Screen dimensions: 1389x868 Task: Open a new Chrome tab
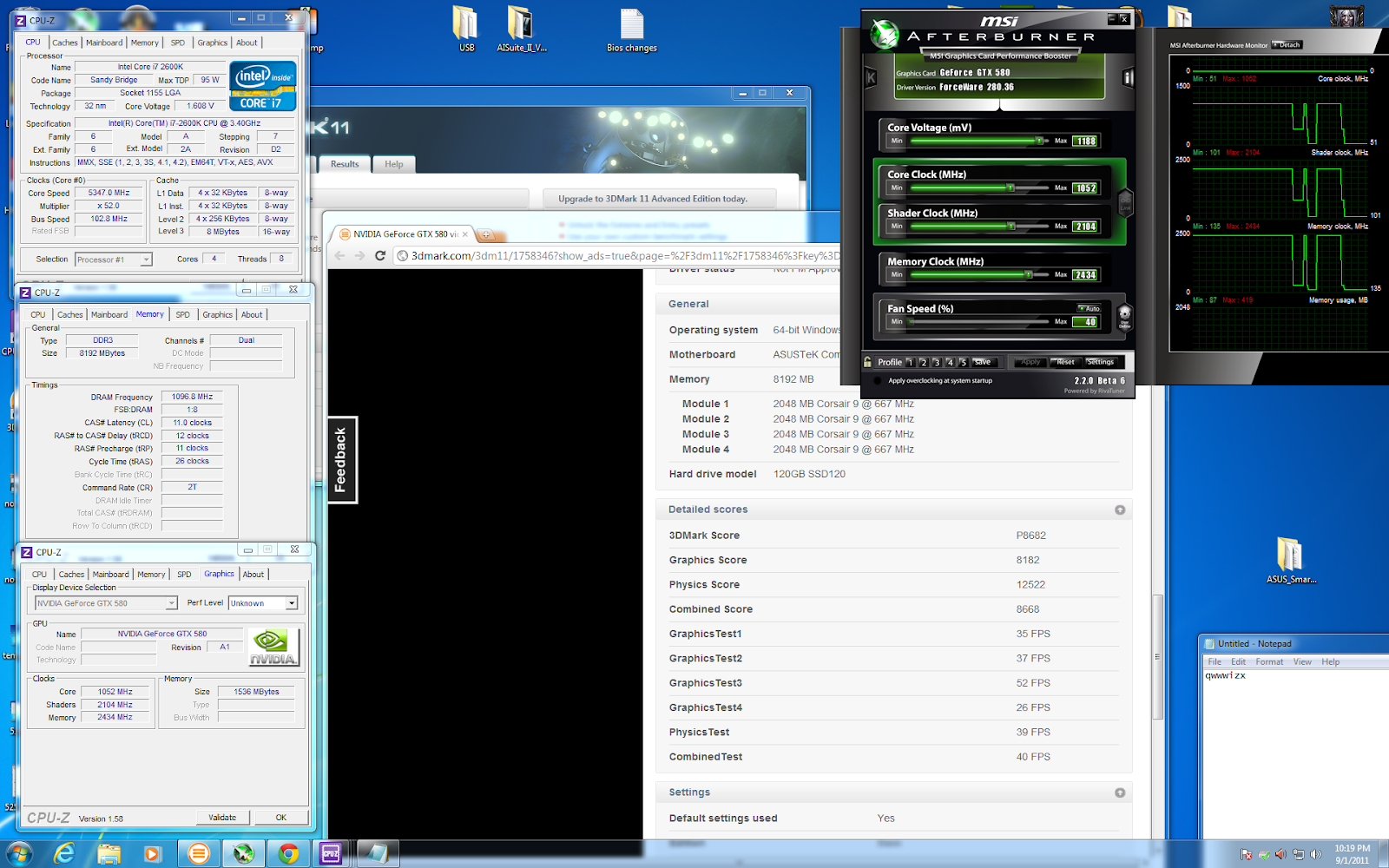486,234
